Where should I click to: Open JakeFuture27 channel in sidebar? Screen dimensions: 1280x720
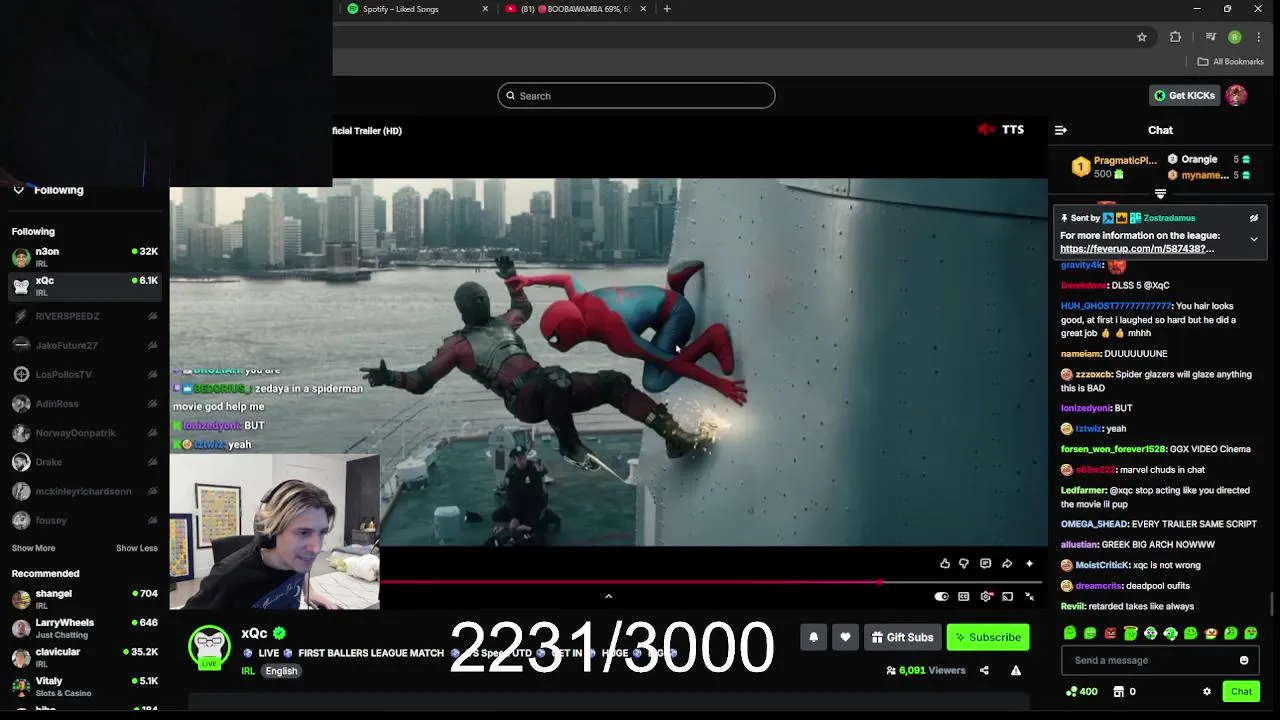(x=85, y=345)
